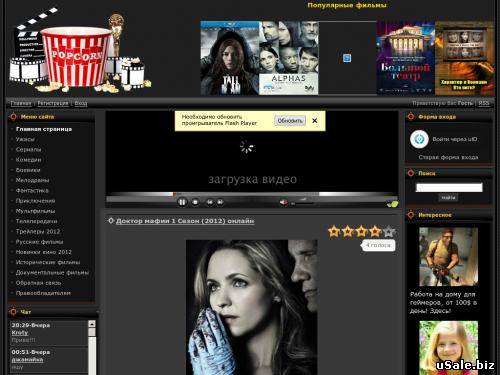Open the Сериалы category
The width and height of the screenshot is (500, 375).
click(28, 150)
